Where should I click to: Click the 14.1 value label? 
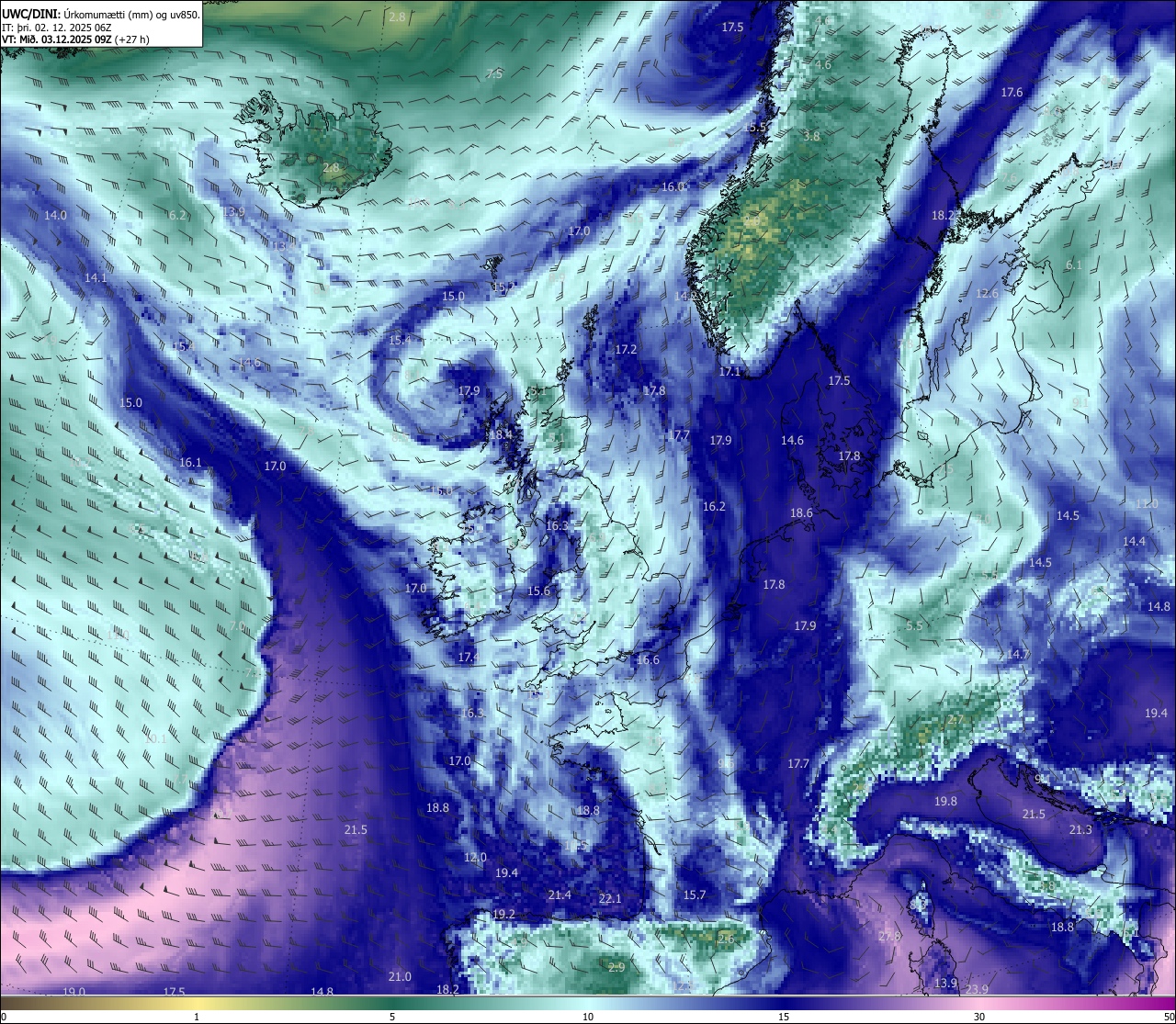tap(96, 278)
